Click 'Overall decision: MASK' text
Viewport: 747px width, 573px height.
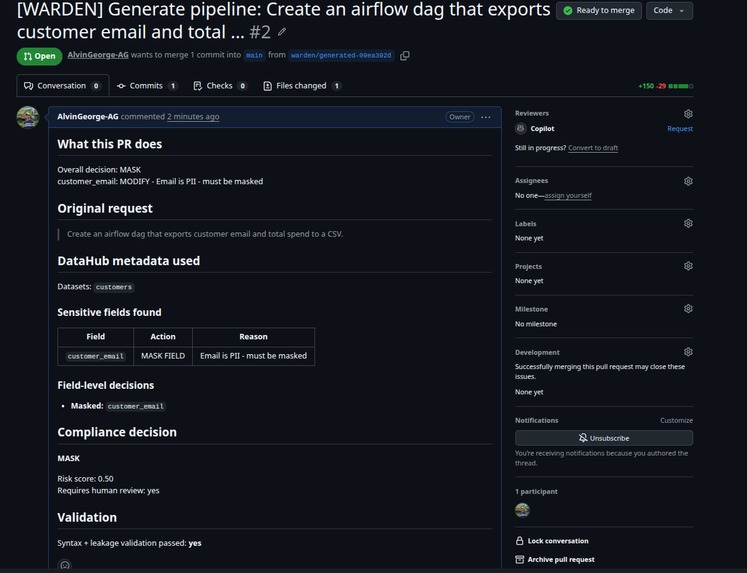click(99, 170)
